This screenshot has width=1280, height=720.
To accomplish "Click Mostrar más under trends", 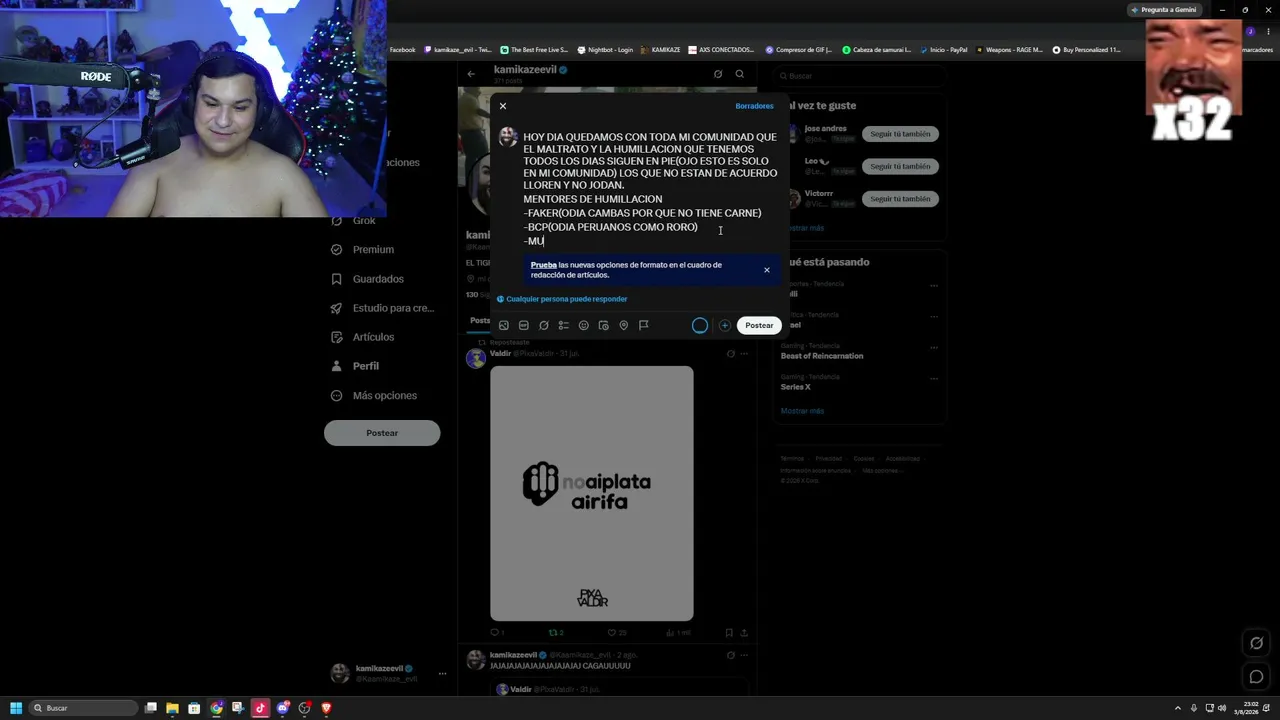I will pos(802,411).
